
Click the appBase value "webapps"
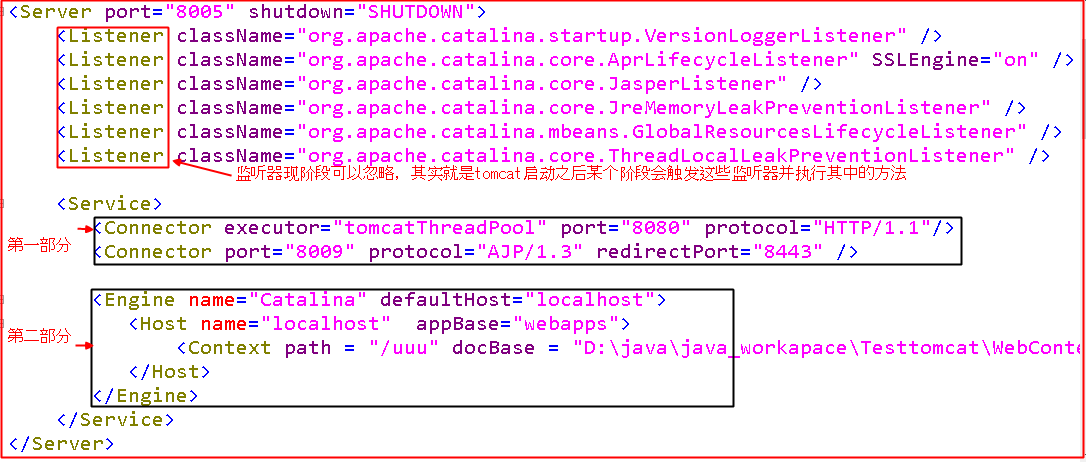tap(566, 324)
